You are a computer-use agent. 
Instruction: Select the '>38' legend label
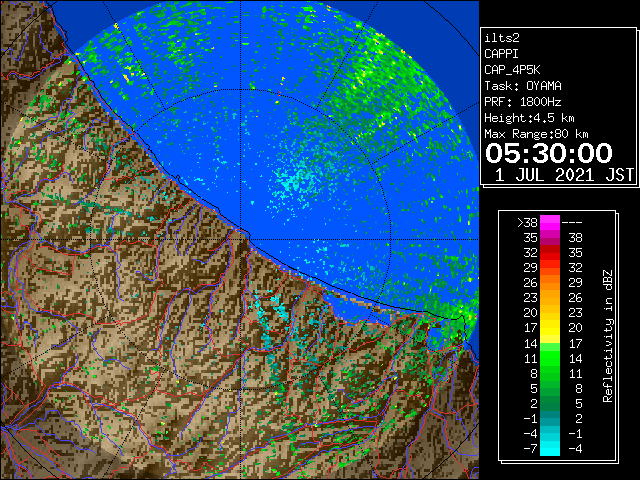(x=527, y=223)
